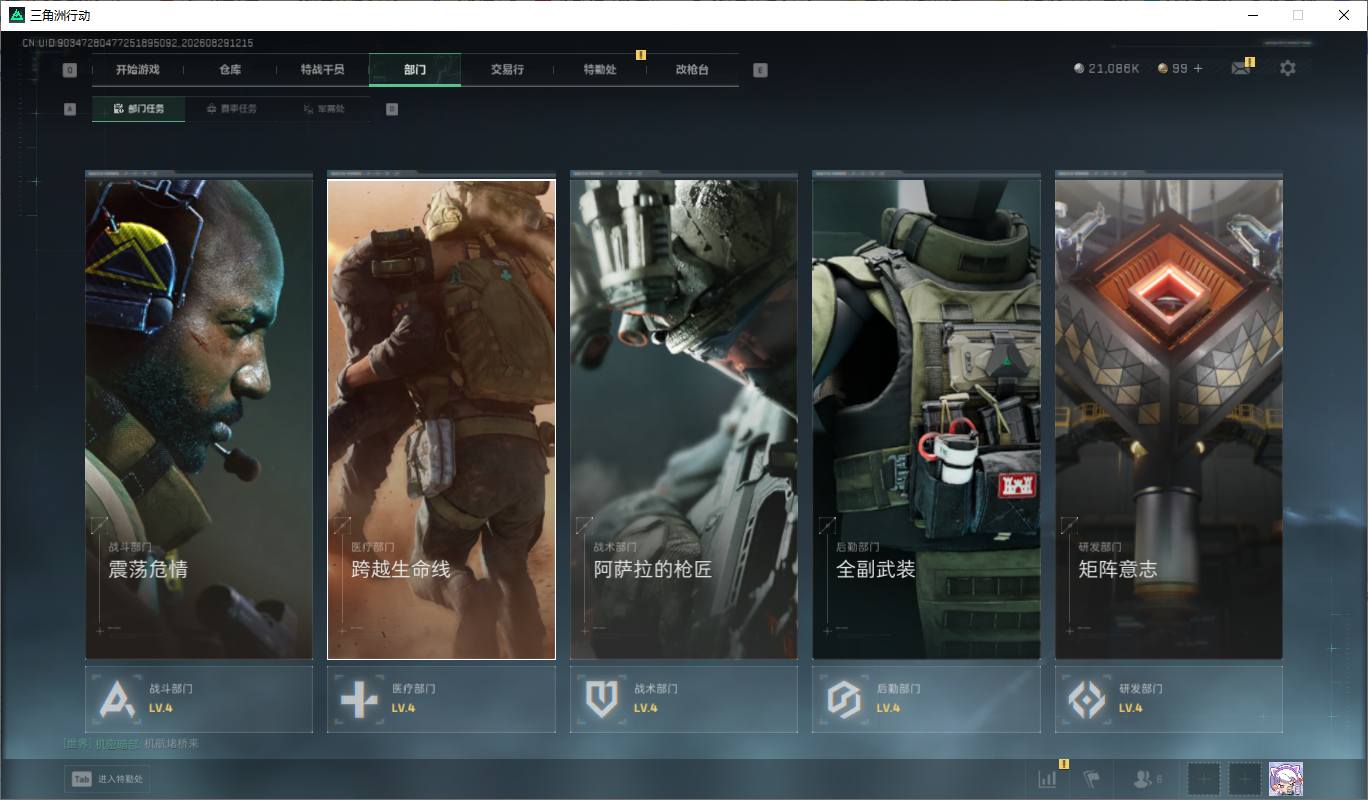Open the 特战干员 tab
This screenshot has height=800, width=1368.
tap(322, 70)
